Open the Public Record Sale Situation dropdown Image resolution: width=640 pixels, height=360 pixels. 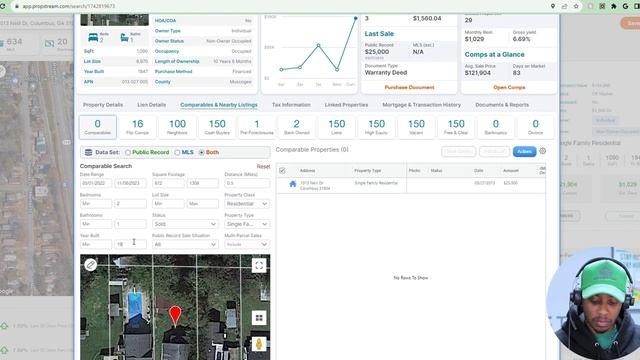coord(184,244)
